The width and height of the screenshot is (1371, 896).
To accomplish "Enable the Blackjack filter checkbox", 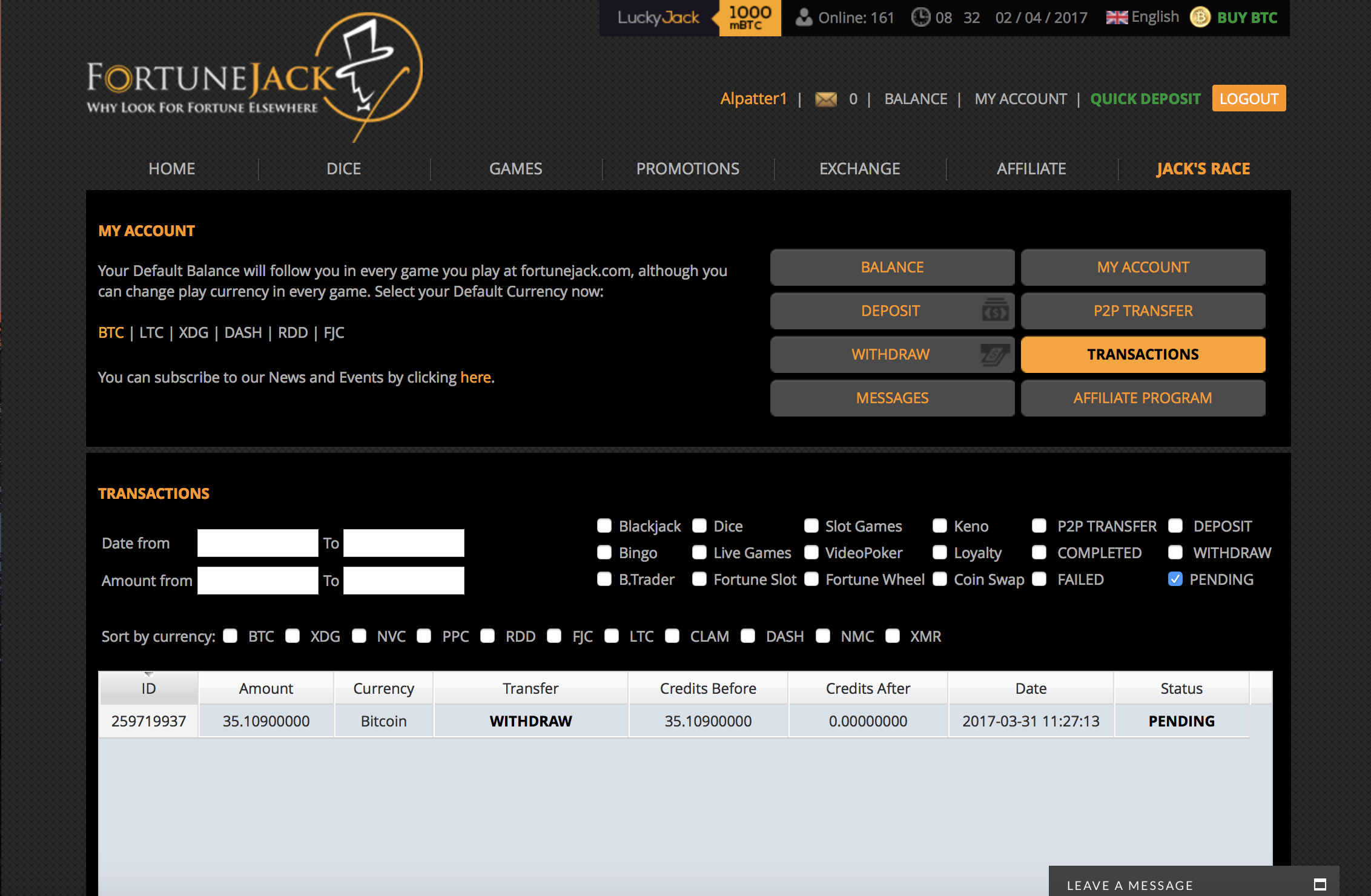I will (x=604, y=525).
